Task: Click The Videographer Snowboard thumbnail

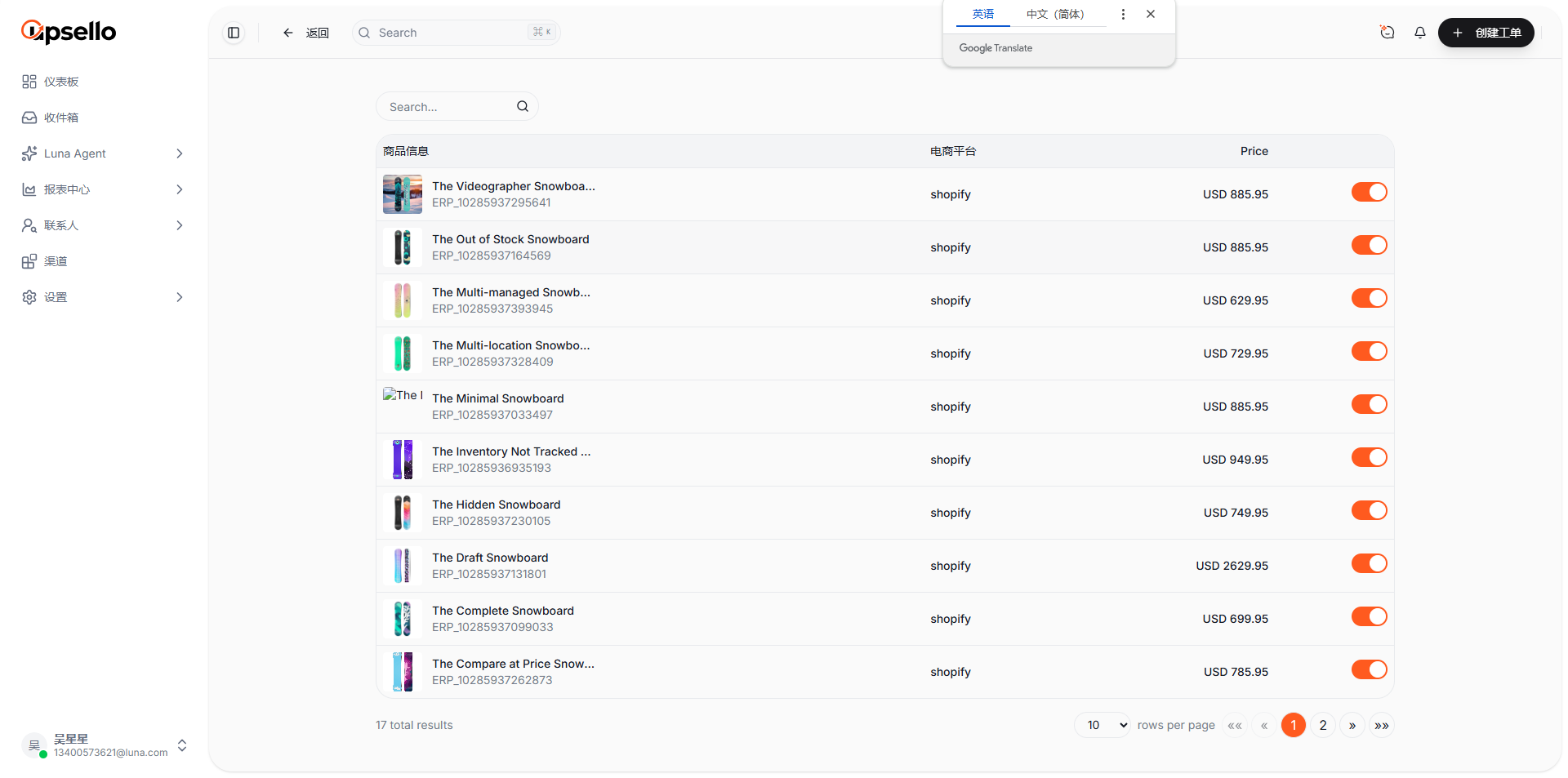Action: (x=403, y=194)
